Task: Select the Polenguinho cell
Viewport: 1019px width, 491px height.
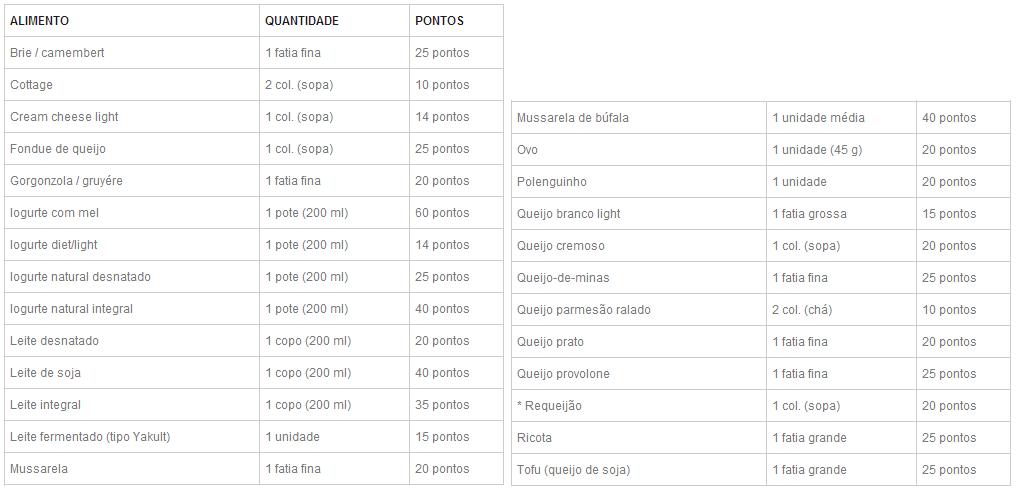Action: pyautogui.click(x=552, y=182)
